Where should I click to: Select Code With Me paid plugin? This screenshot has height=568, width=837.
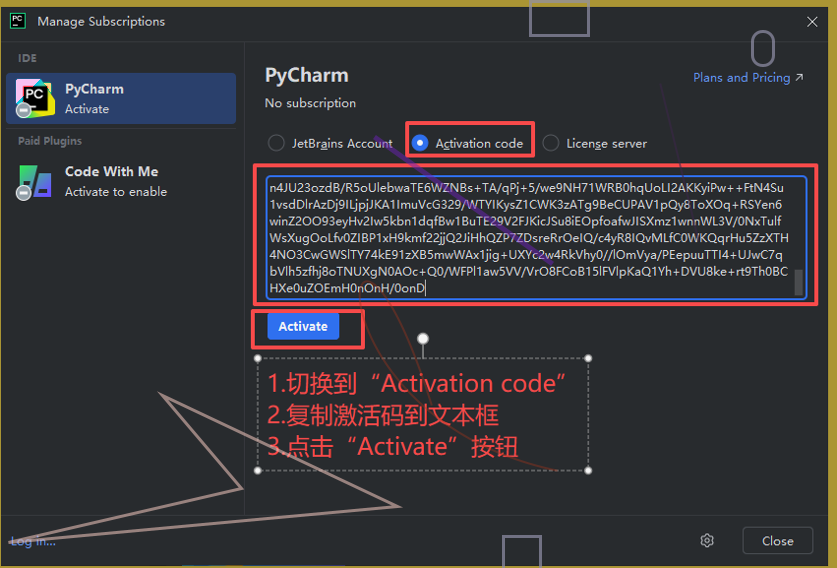click(121, 182)
